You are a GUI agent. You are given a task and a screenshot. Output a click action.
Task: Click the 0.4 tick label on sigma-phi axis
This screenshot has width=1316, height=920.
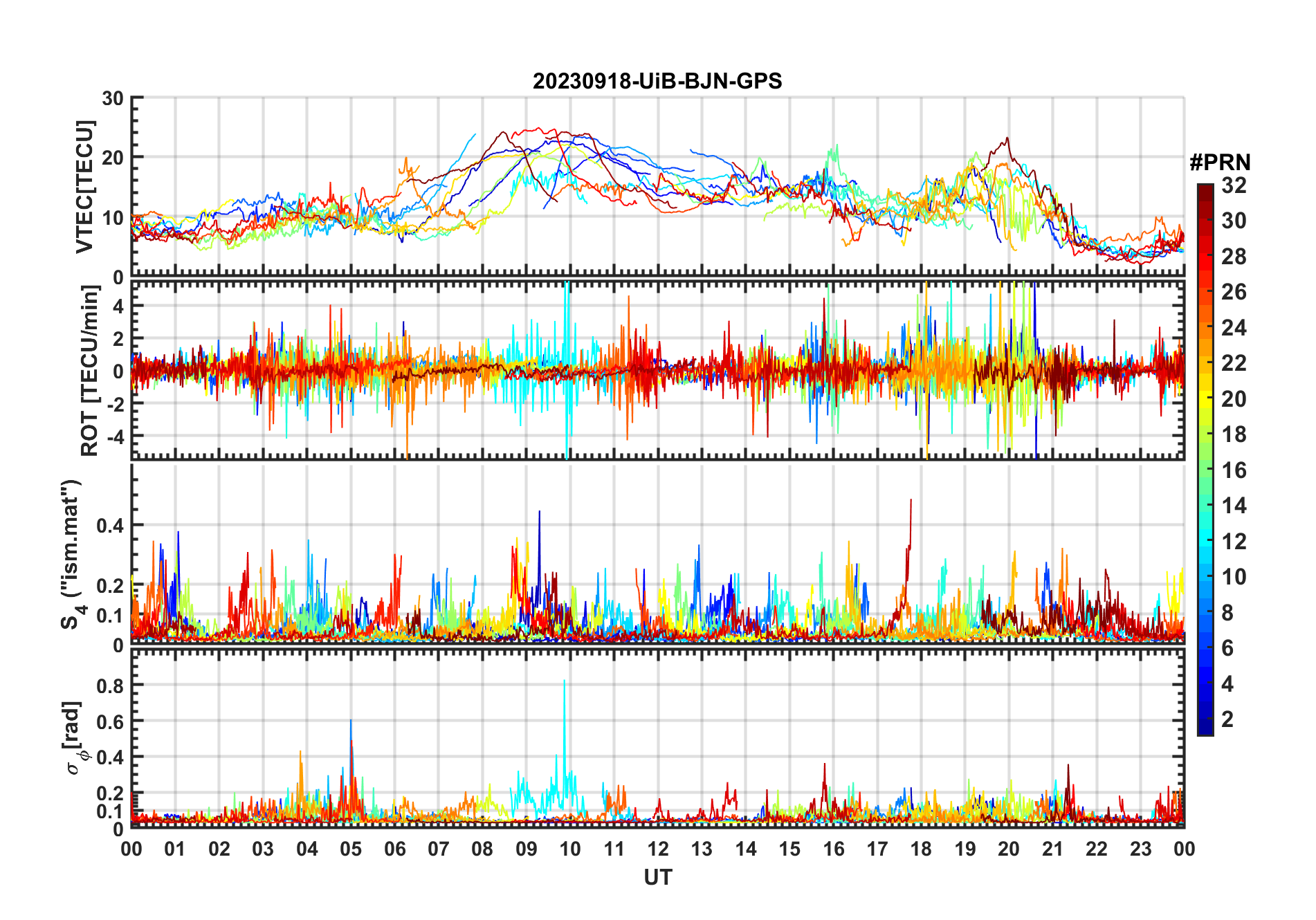(110, 757)
